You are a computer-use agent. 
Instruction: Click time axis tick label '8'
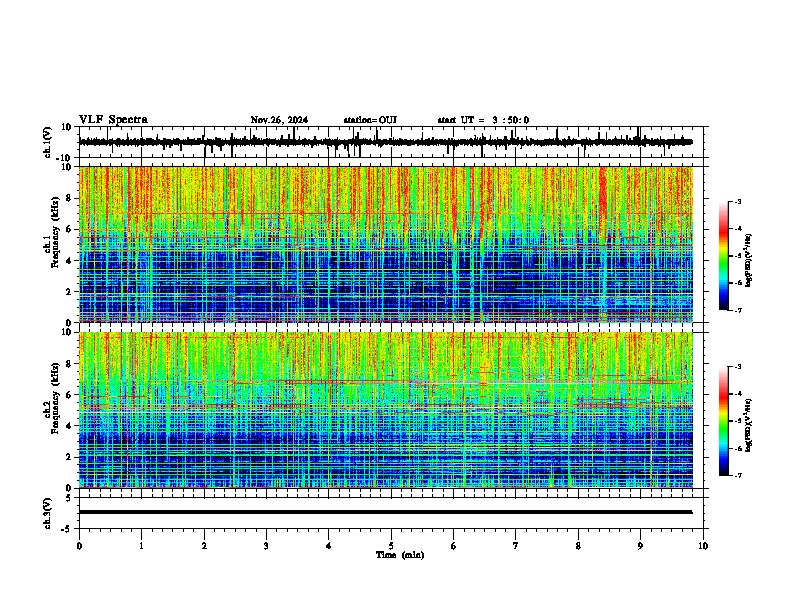point(578,546)
